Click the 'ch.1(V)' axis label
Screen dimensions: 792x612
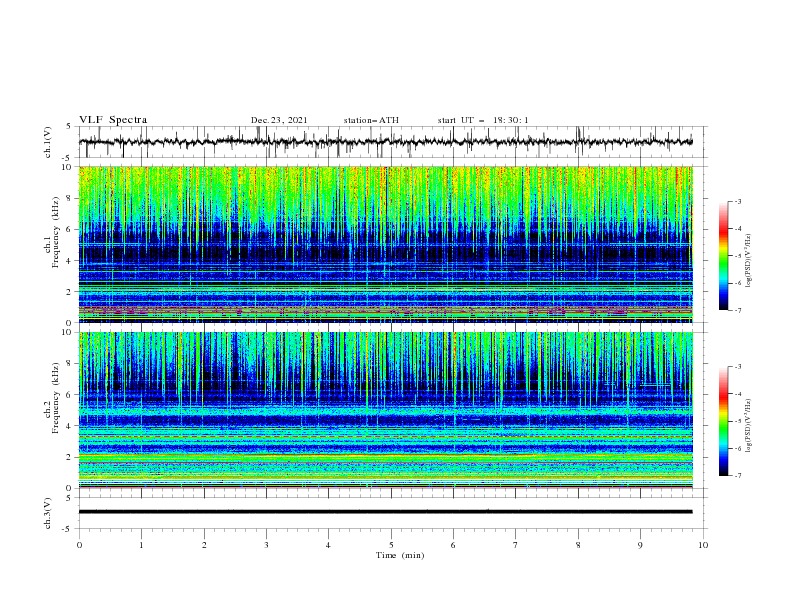(48, 142)
